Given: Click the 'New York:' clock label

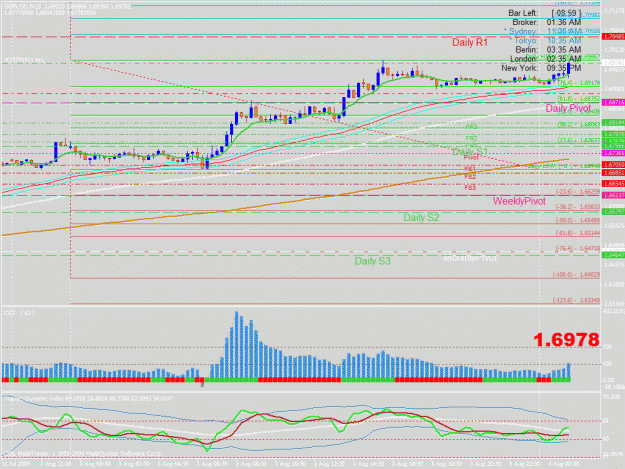Looking at the screenshot, I should pyautogui.click(x=519, y=68).
